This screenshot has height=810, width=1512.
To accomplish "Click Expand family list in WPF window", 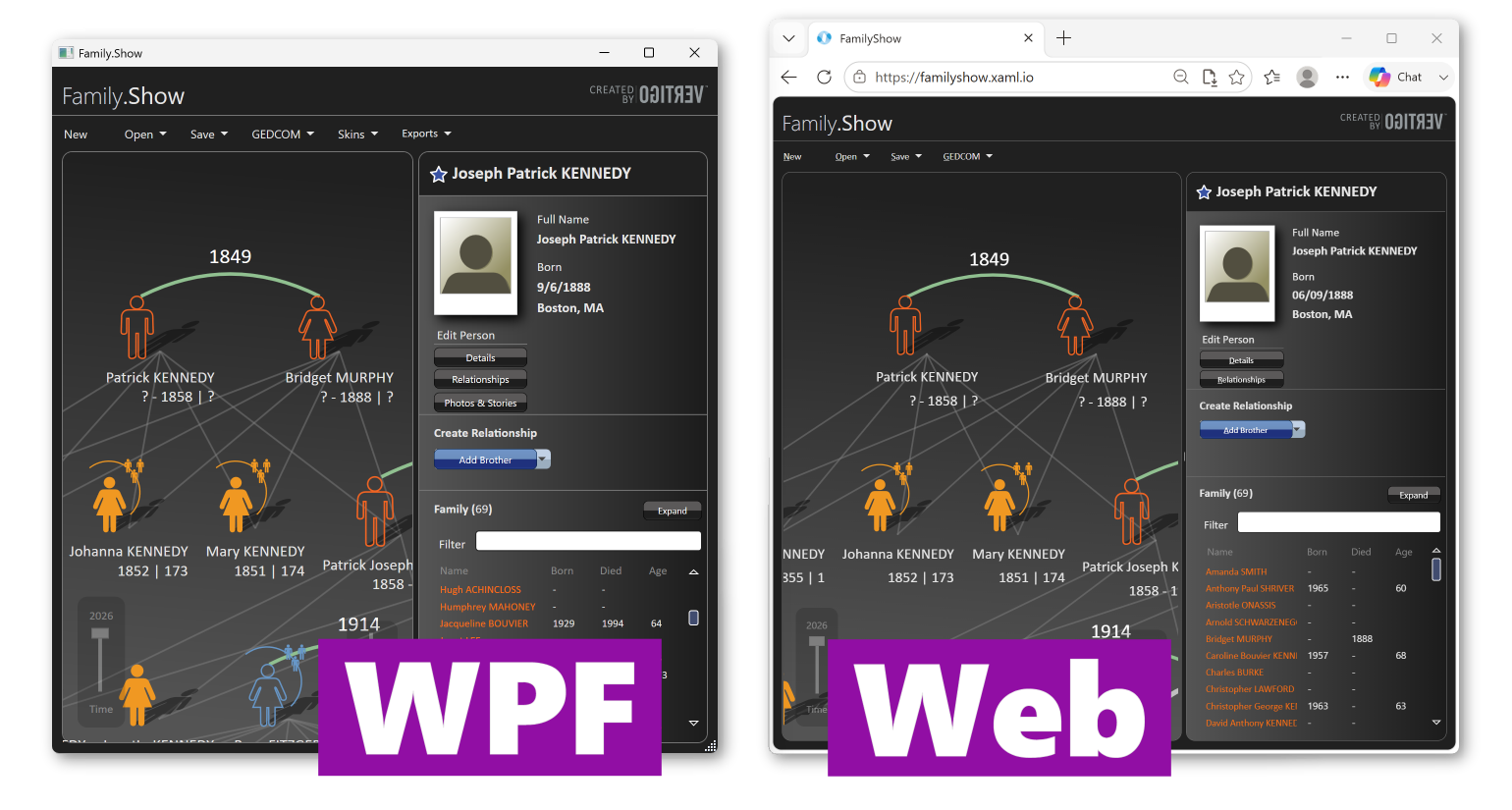I will coord(673,511).
